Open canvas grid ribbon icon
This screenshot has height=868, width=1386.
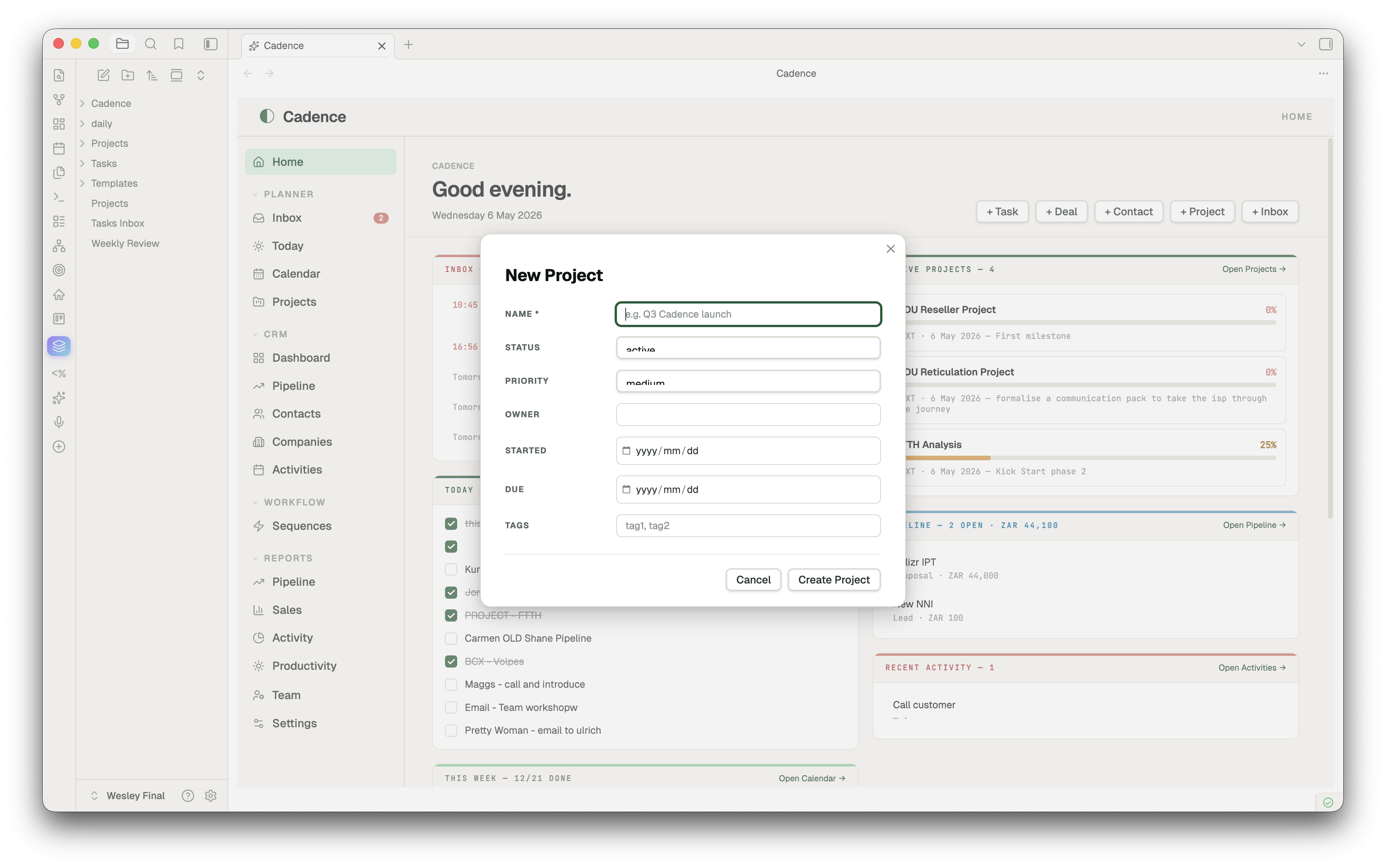point(59,124)
